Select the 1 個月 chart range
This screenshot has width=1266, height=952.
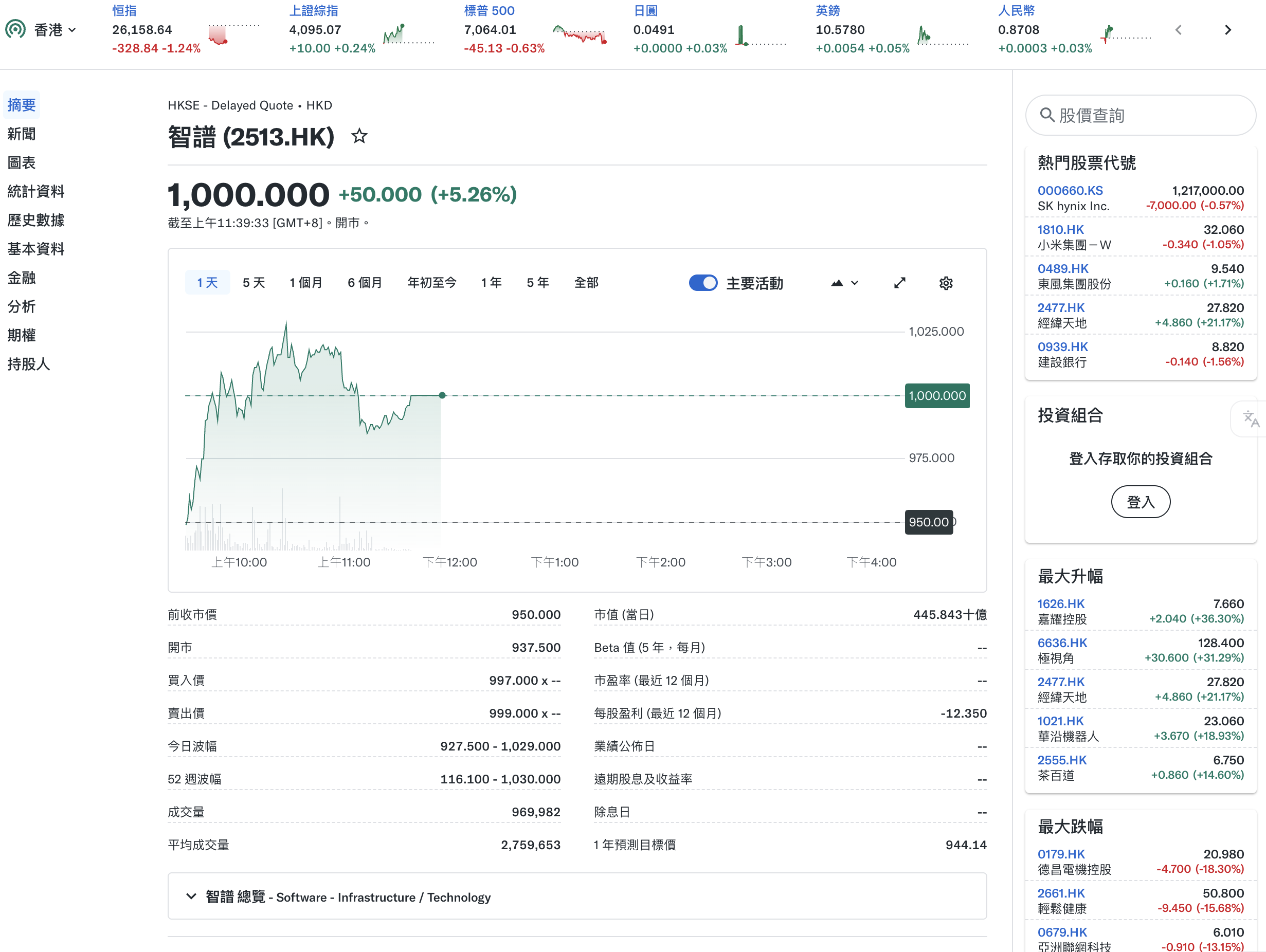[305, 283]
